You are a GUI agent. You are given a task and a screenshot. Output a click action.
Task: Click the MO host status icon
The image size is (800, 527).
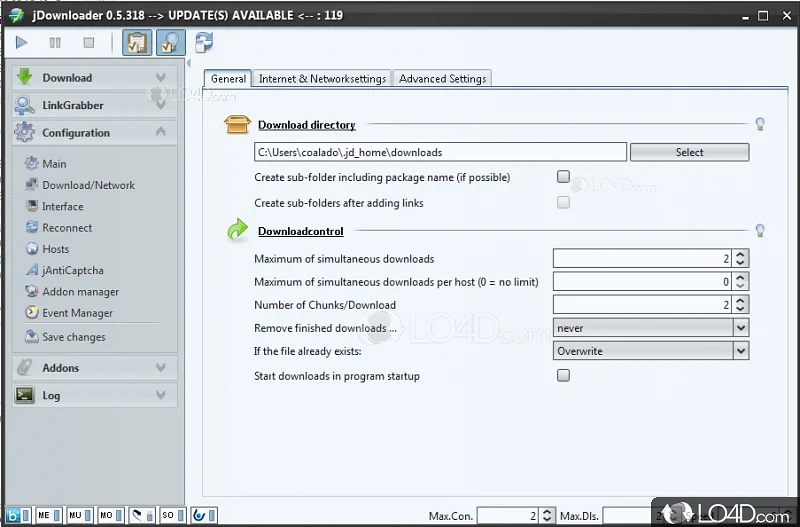pos(111,515)
